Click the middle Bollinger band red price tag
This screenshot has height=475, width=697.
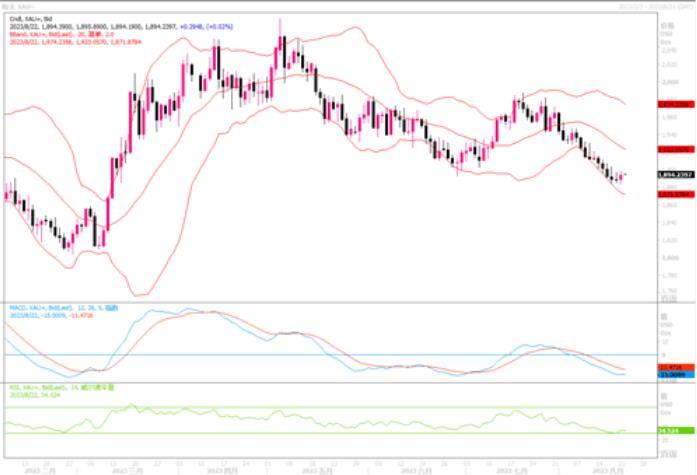[x=672, y=149]
